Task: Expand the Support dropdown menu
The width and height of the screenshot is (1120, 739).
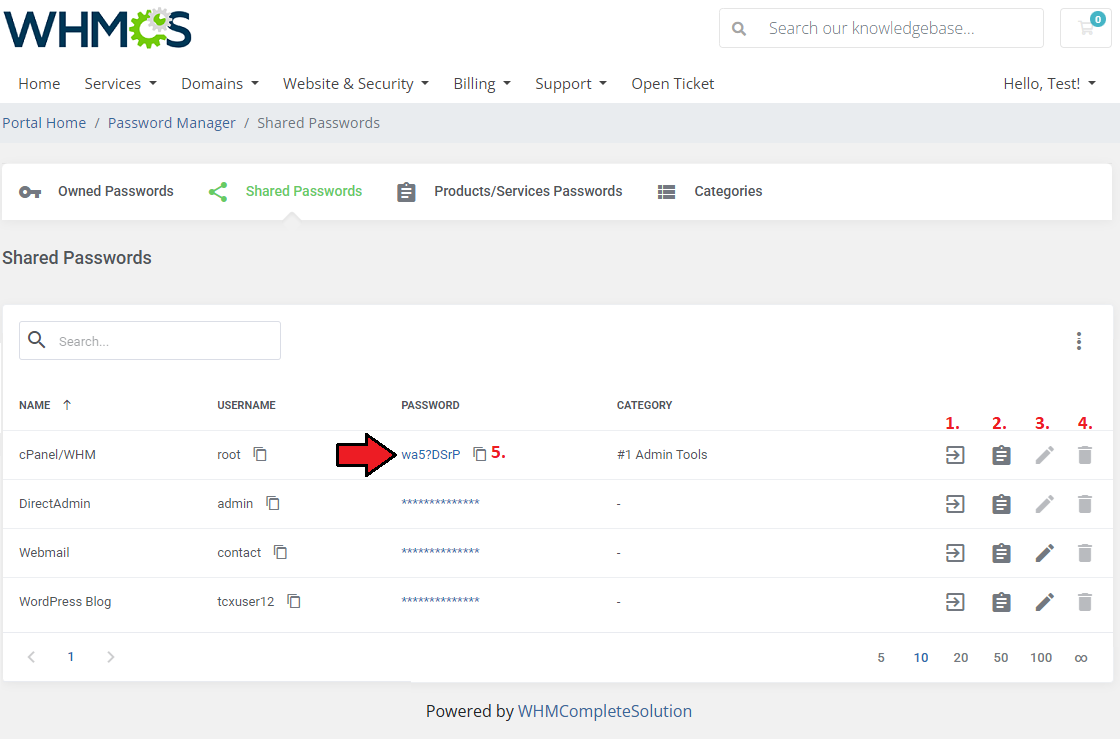Action: [571, 84]
